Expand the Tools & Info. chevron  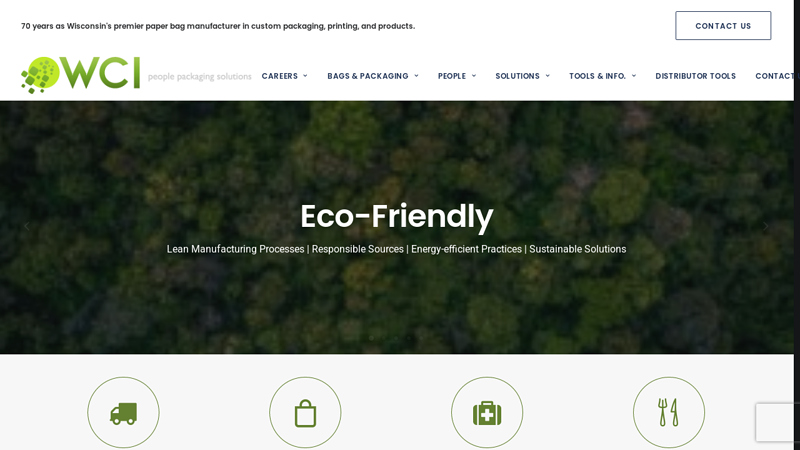click(x=634, y=76)
